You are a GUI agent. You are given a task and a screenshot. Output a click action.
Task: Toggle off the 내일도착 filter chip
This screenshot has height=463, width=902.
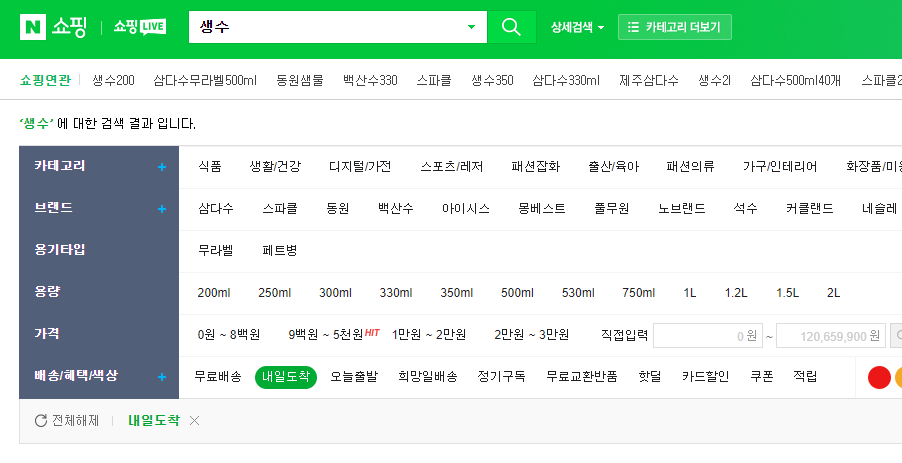pos(286,377)
